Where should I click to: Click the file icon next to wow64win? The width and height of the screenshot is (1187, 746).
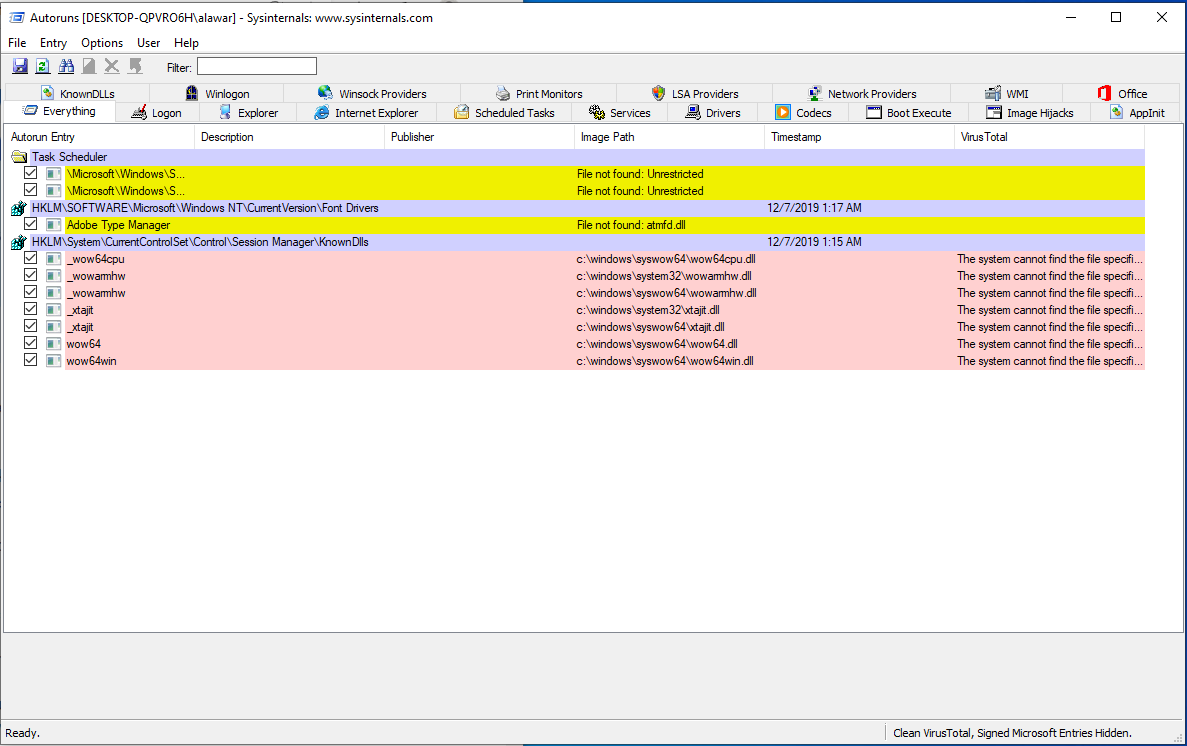tap(53, 361)
